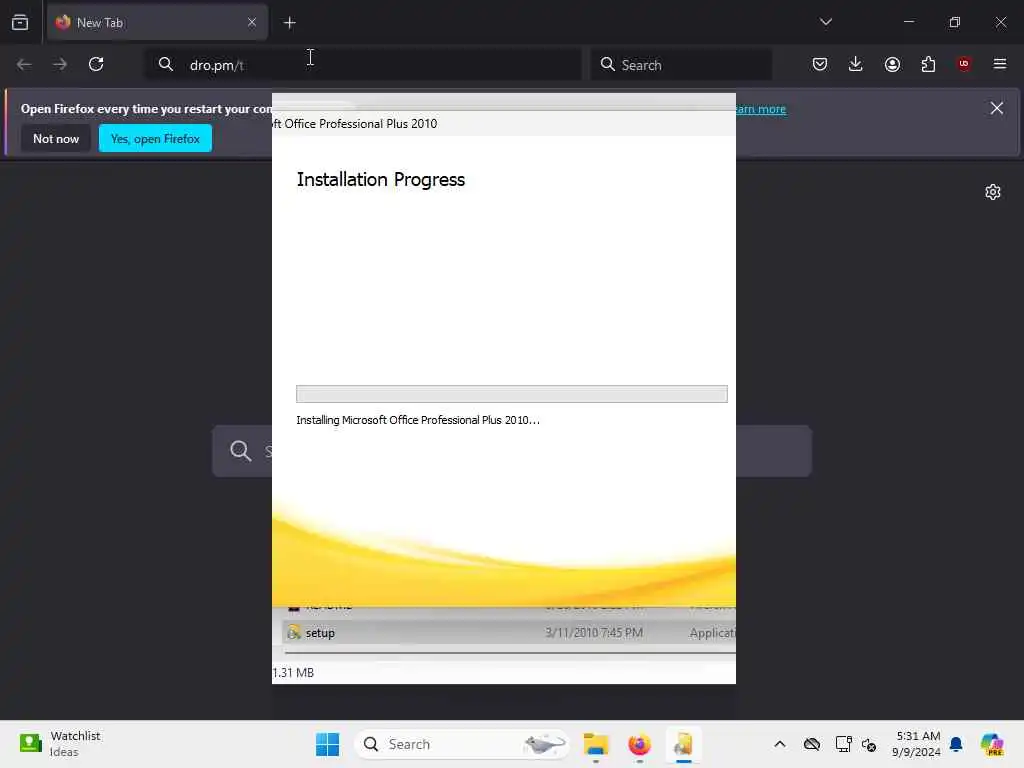Open the Extensions puzzle icon

click(928, 64)
